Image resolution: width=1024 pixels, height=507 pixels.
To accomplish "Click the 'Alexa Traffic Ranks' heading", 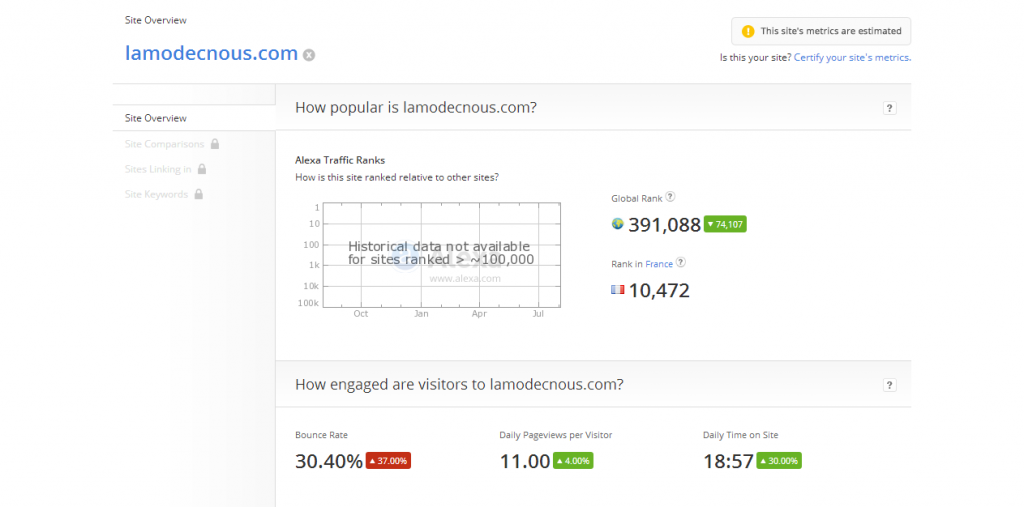I will point(340,159).
